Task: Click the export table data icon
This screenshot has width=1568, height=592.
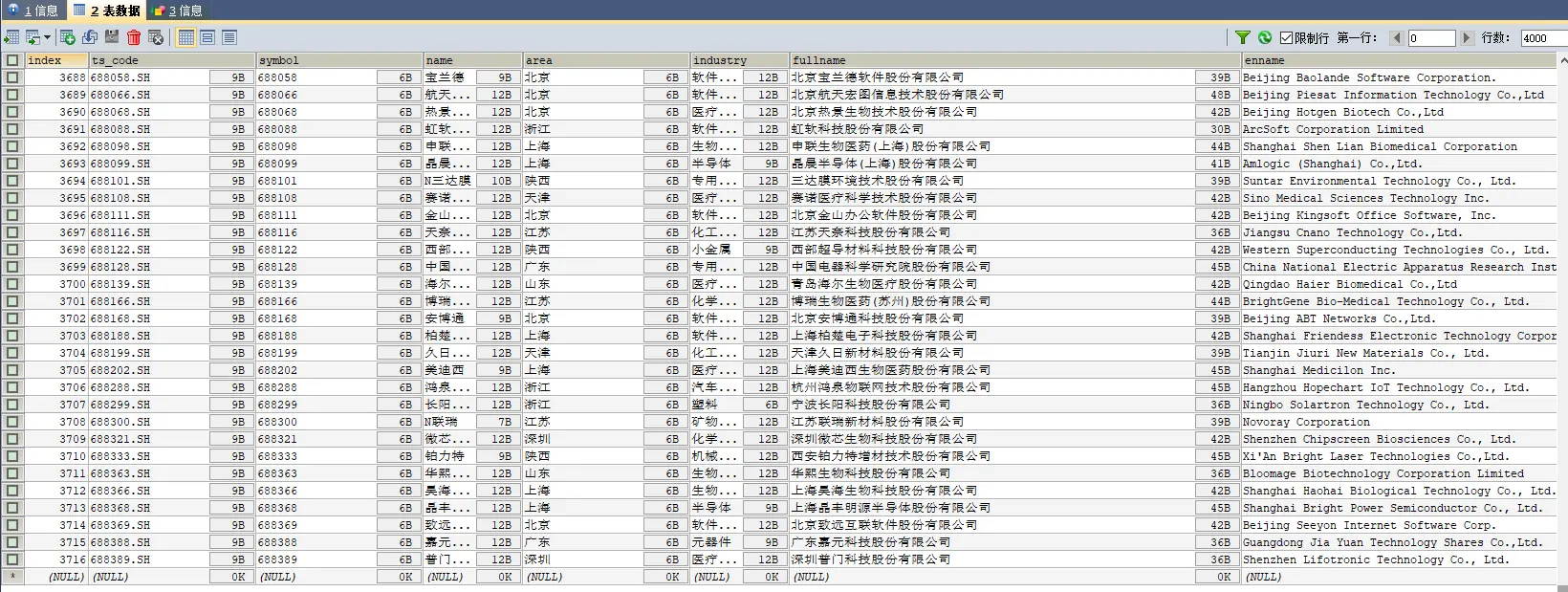Action: 11,37
